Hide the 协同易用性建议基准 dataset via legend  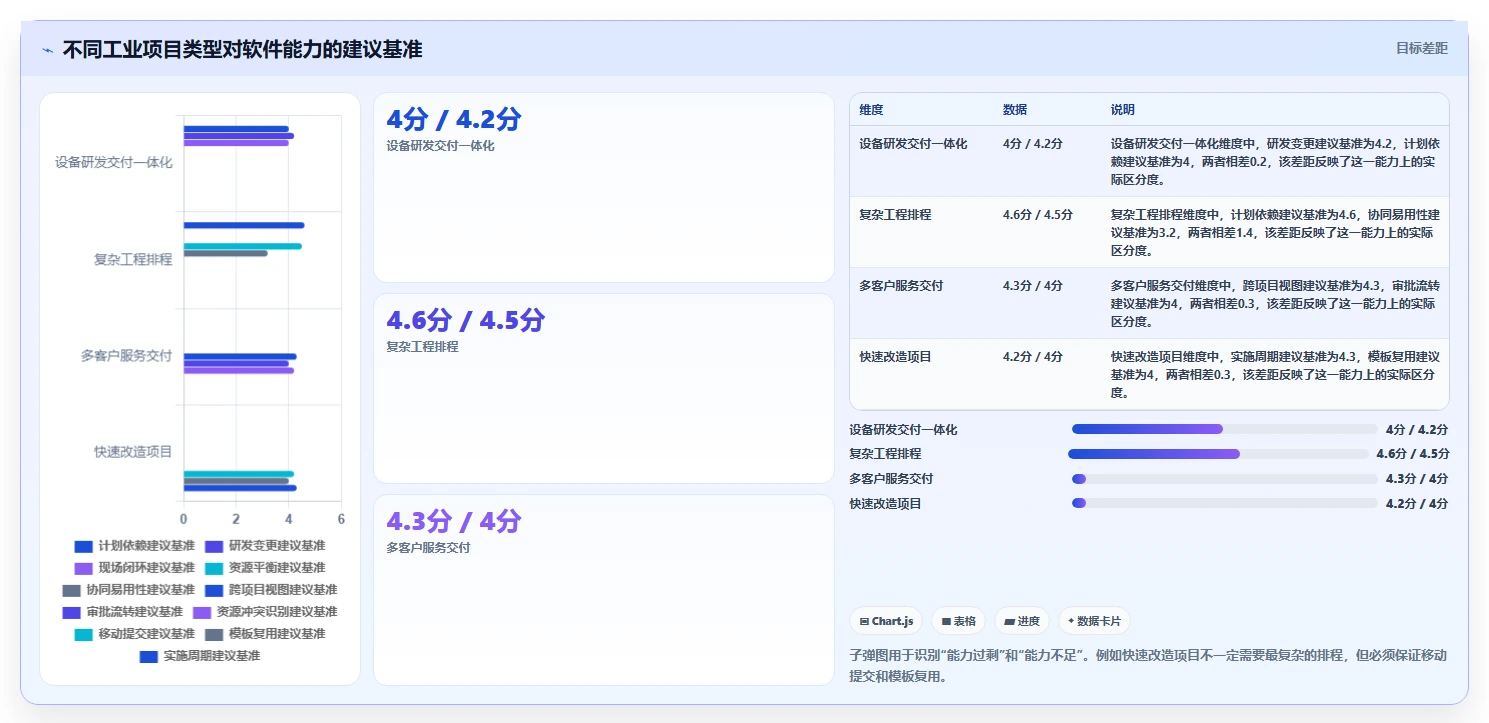click(x=128, y=590)
